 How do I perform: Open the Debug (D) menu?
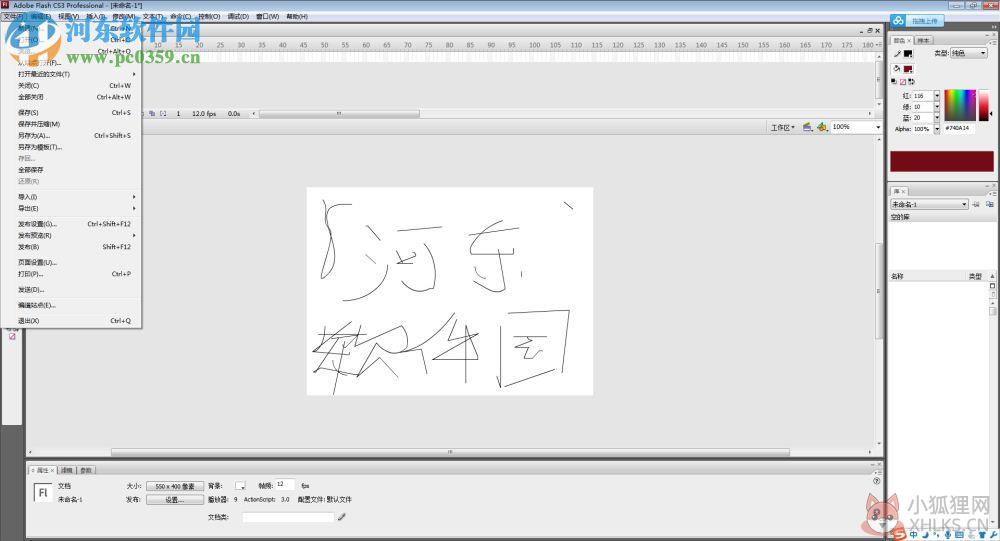pos(239,17)
